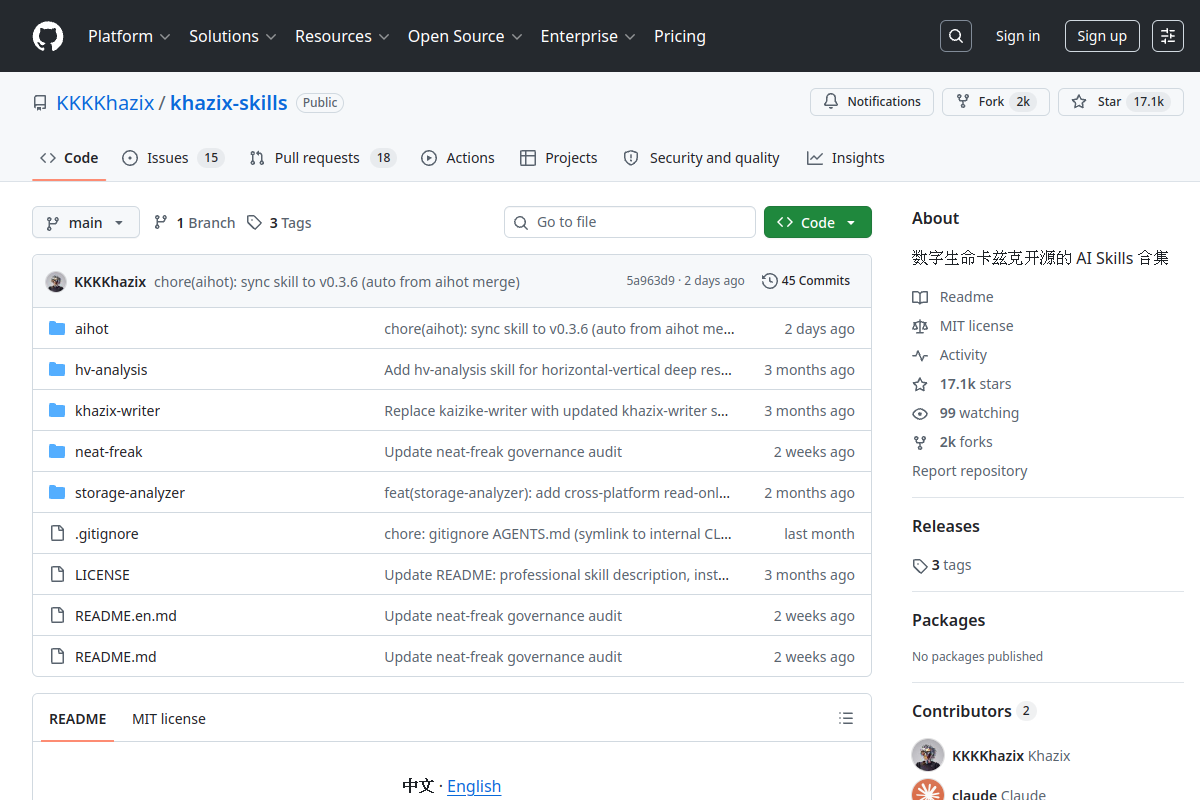Click the bell Notifications button
This screenshot has width=1200, height=800.
(x=872, y=102)
